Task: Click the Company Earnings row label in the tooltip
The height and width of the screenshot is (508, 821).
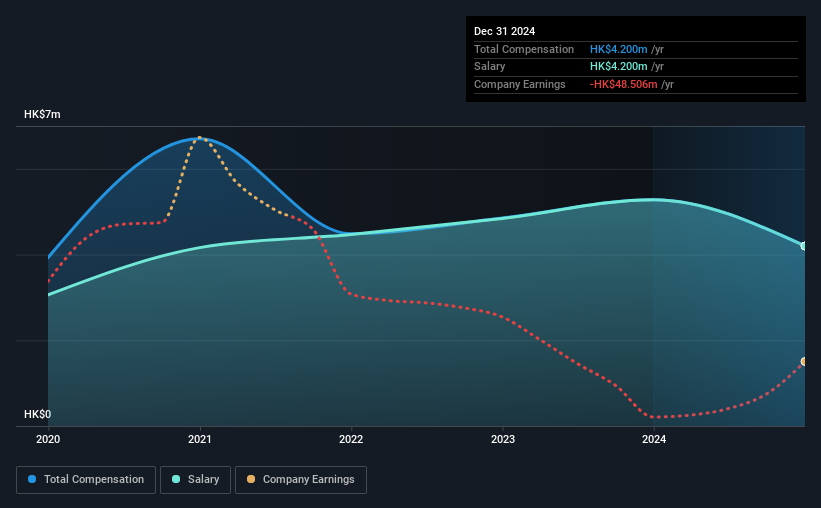Action: click(519, 84)
